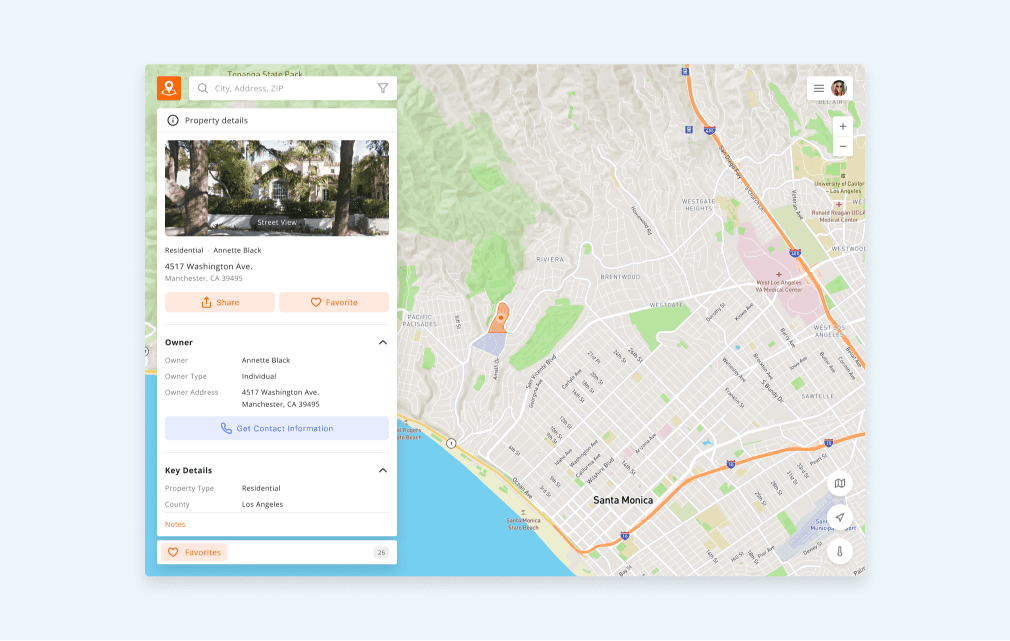Zoom out with the minus button
The height and width of the screenshot is (641, 1010).
pos(843,146)
